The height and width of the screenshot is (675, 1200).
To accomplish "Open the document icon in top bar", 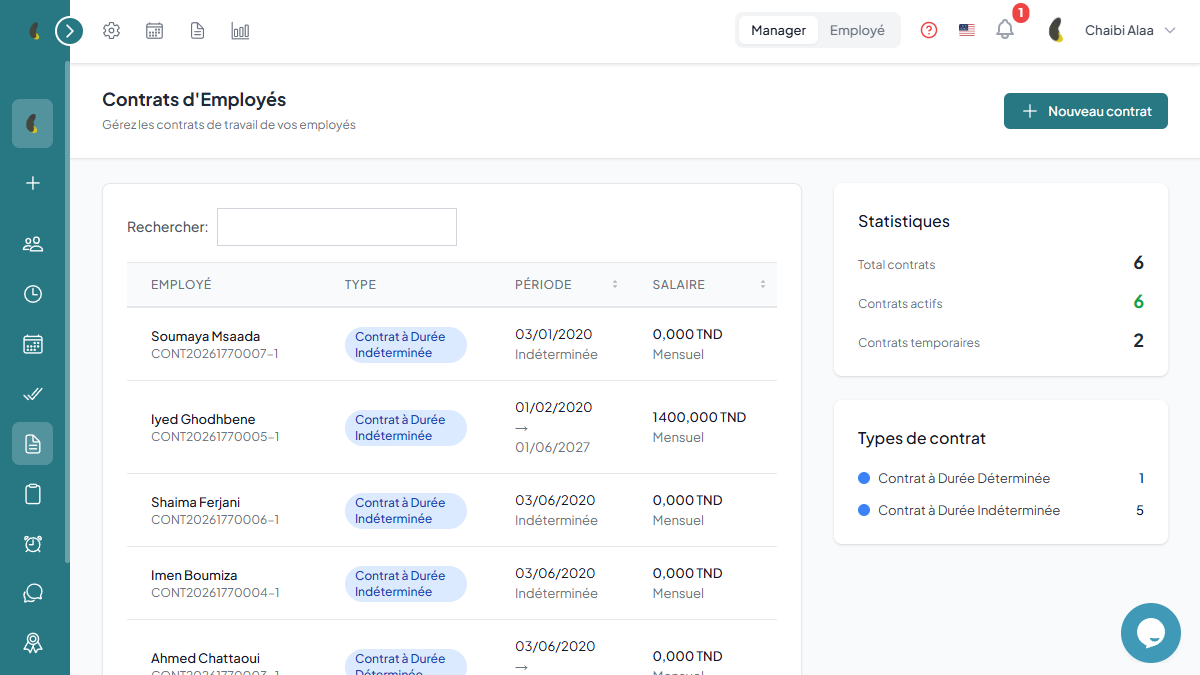I will point(198,31).
